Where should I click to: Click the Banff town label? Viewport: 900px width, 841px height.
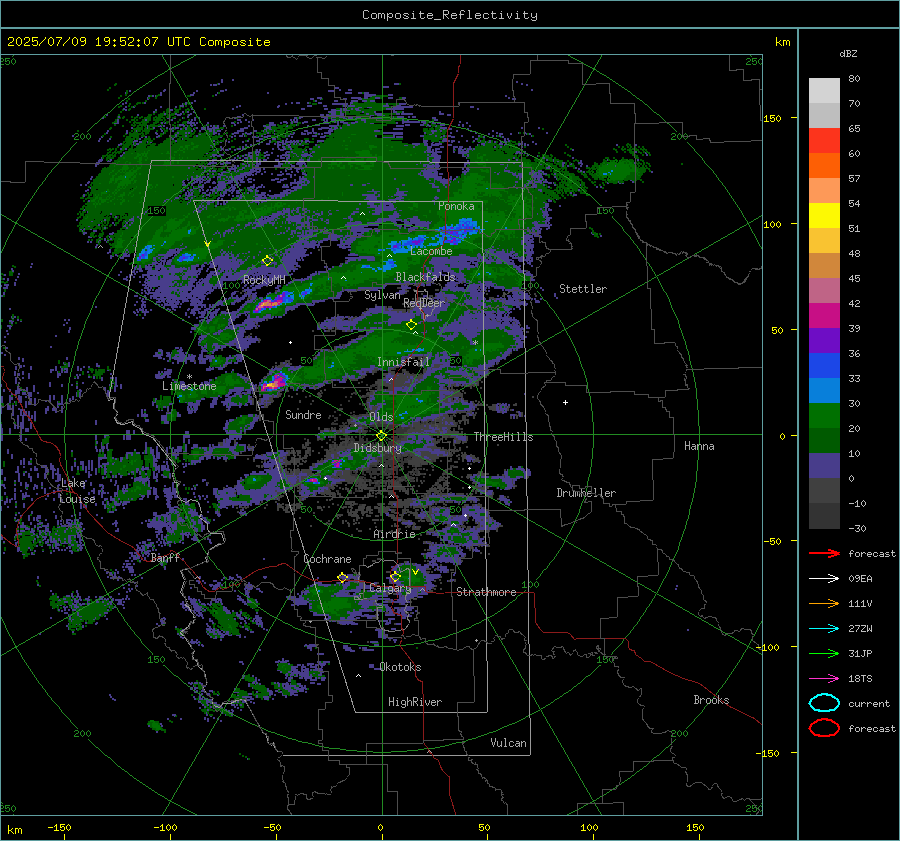coord(165,557)
